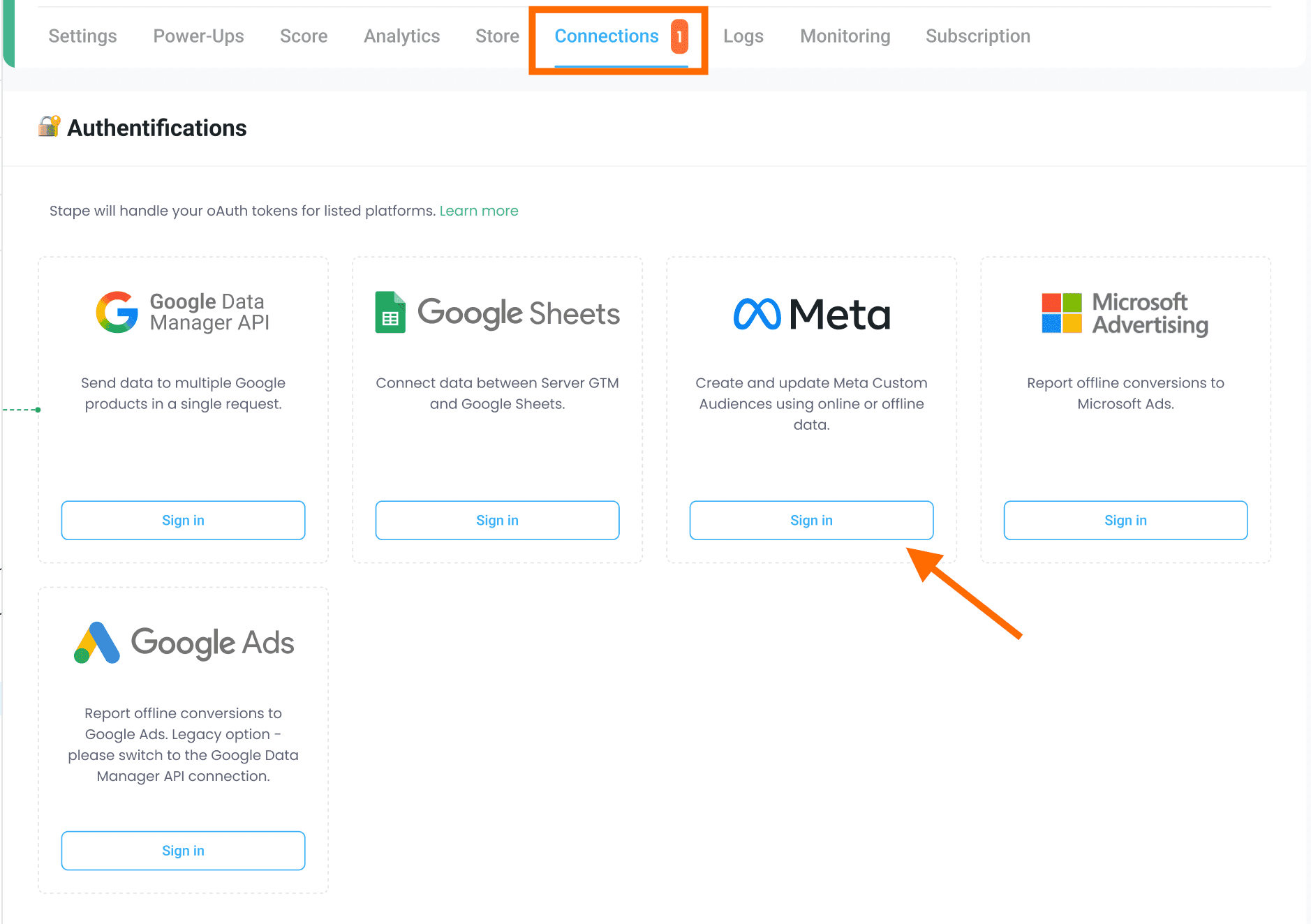Sign in to Microsoft Advertising
1311x924 pixels.
coord(1125,520)
